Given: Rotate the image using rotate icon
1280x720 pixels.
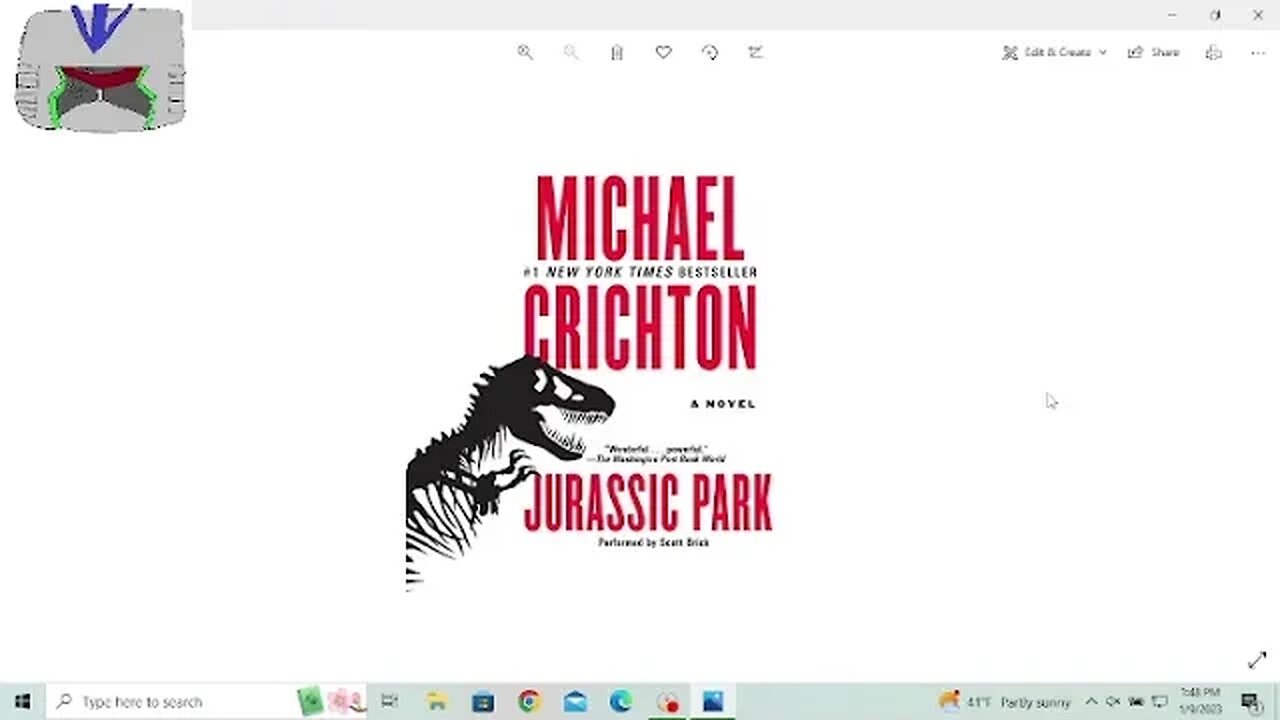Looking at the screenshot, I should click(710, 52).
